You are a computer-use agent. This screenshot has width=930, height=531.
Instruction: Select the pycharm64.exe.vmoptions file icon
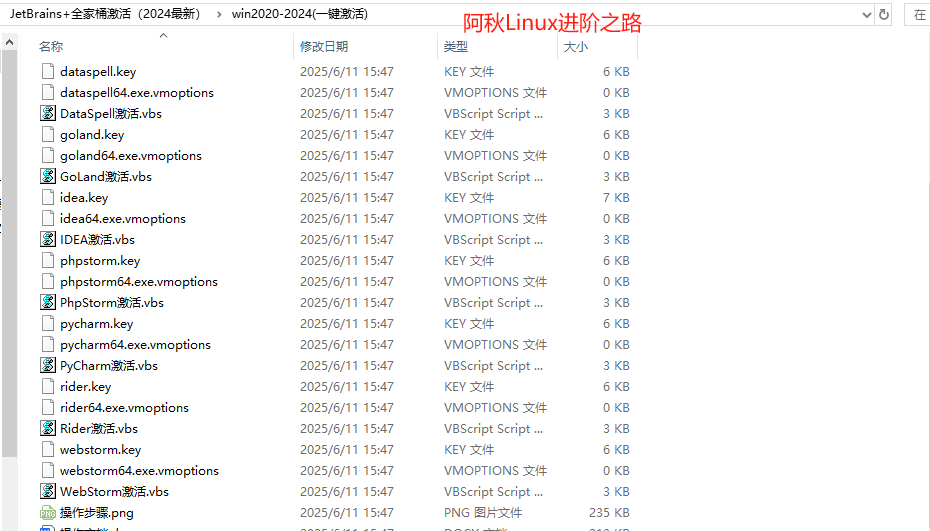tap(48, 344)
